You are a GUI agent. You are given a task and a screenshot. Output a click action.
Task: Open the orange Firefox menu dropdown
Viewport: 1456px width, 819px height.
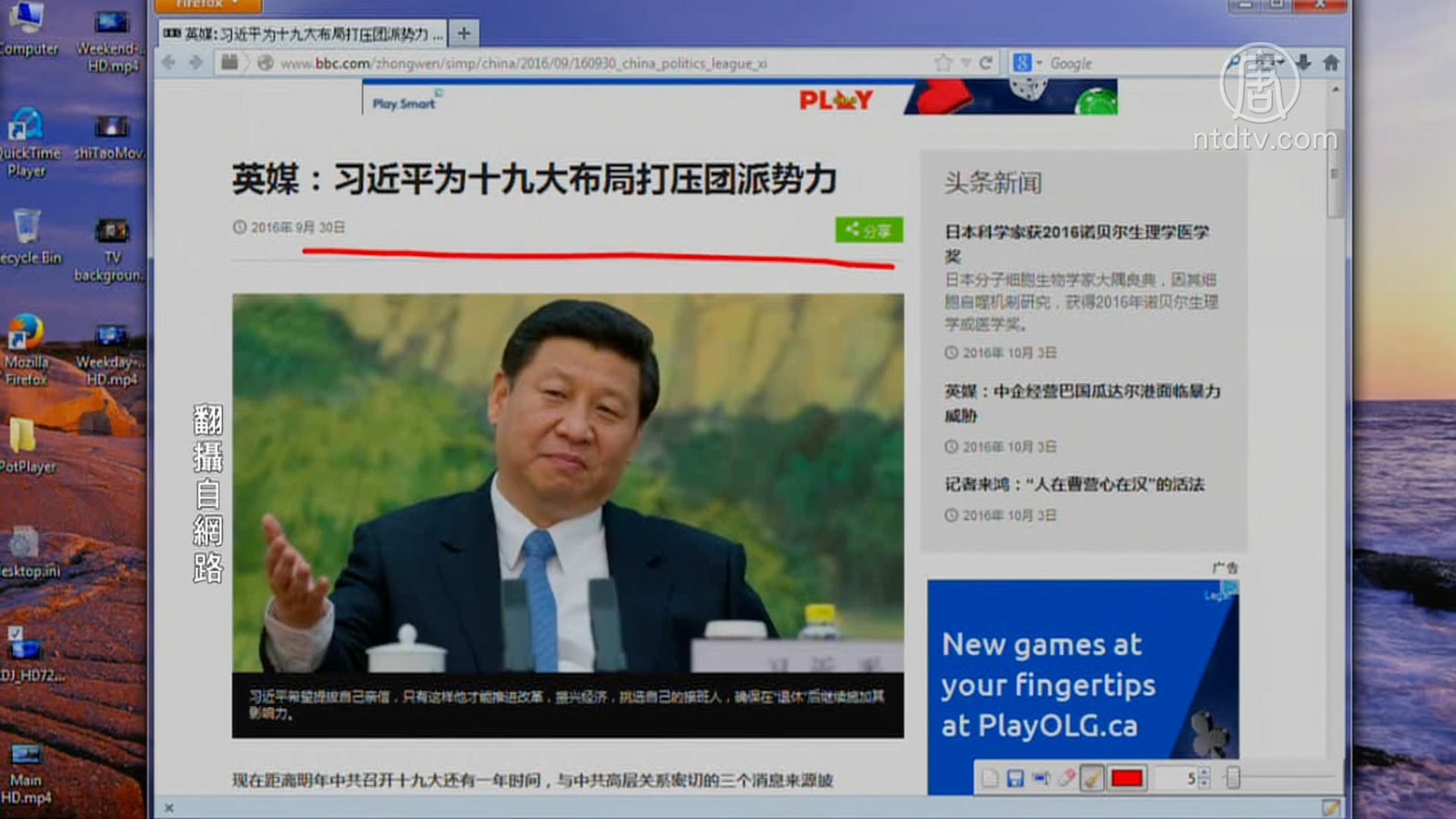coord(208,5)
